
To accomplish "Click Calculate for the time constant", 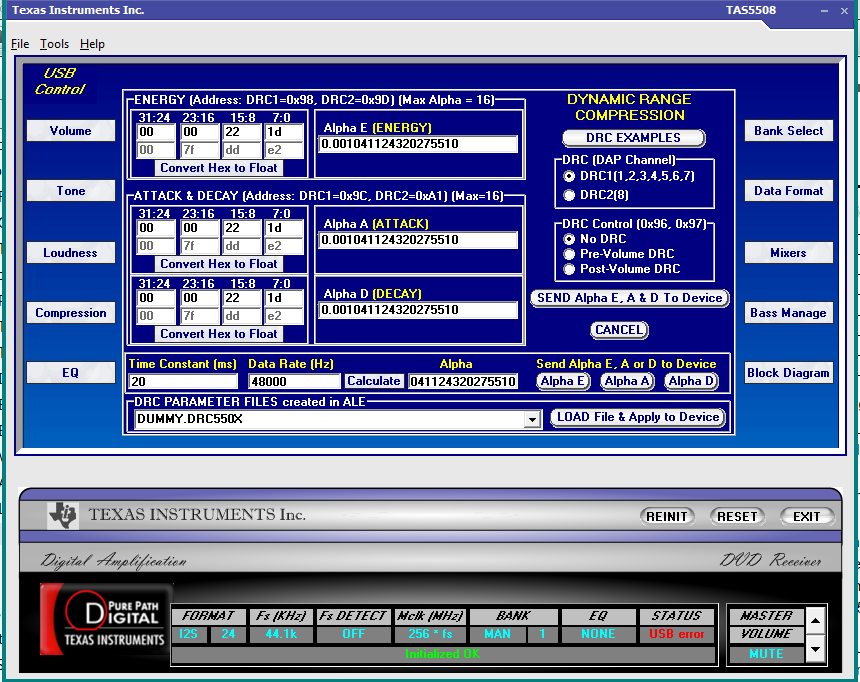I will [x=374, y=381].
